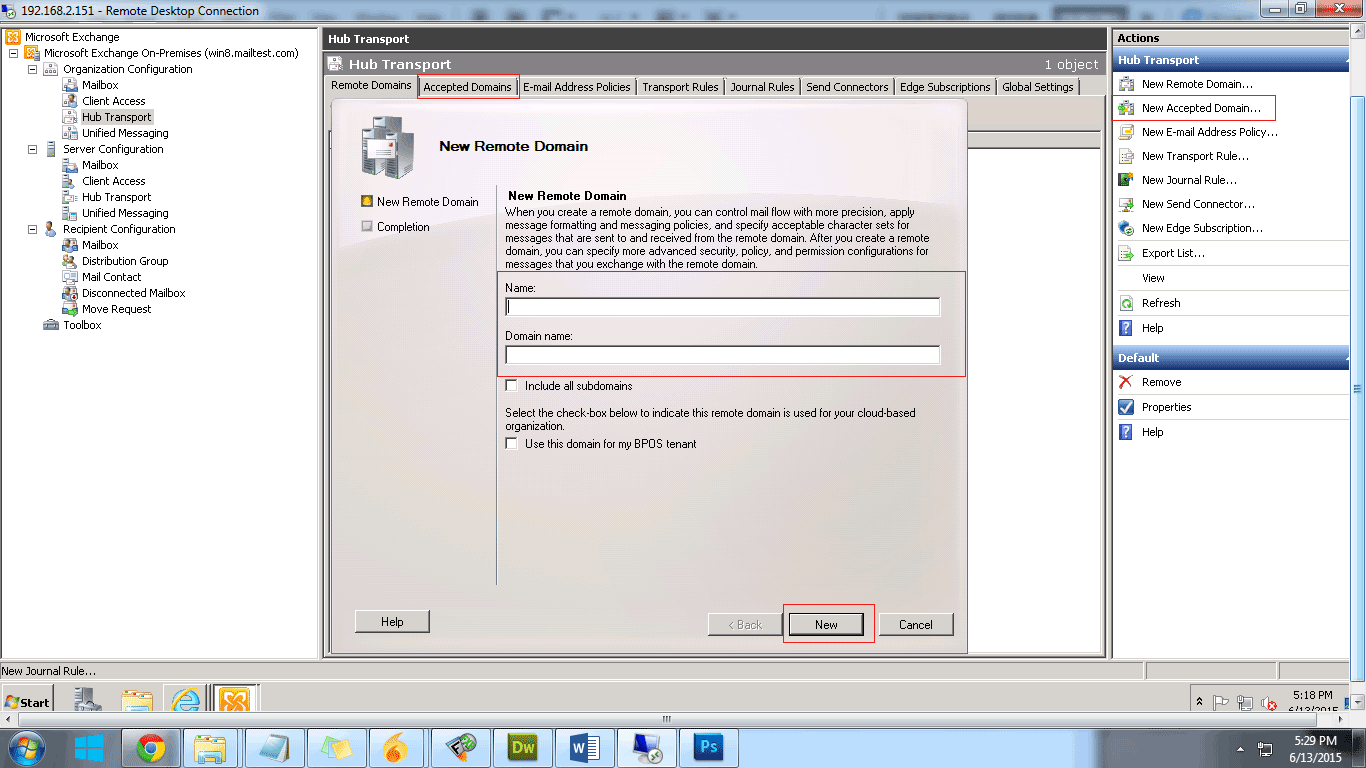Open Global Settings tab
This screenshot has width=1366, height=768.
coord(1038,87)
